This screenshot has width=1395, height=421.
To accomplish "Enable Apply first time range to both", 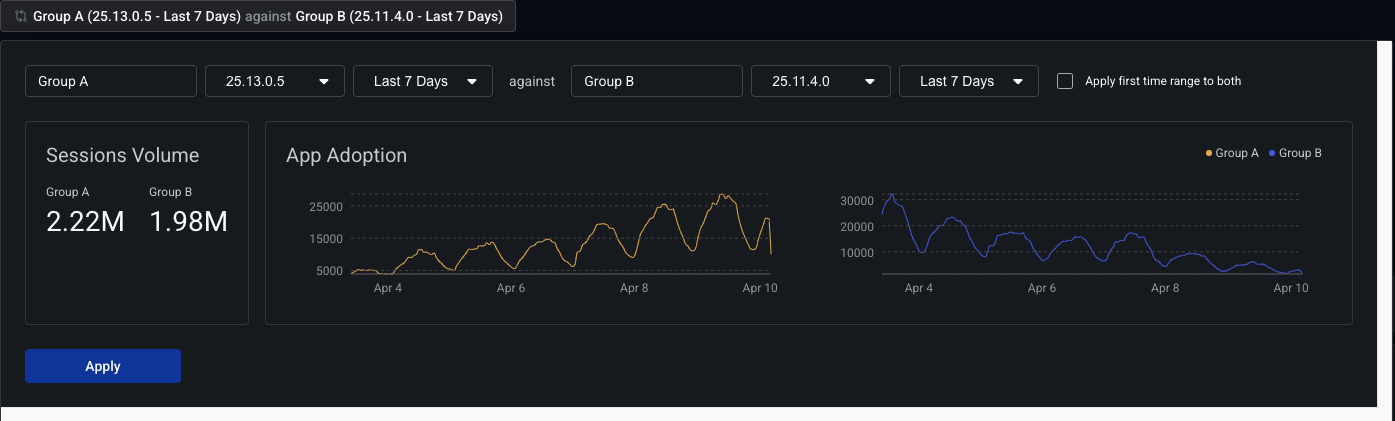I will tap(1065, 81).
